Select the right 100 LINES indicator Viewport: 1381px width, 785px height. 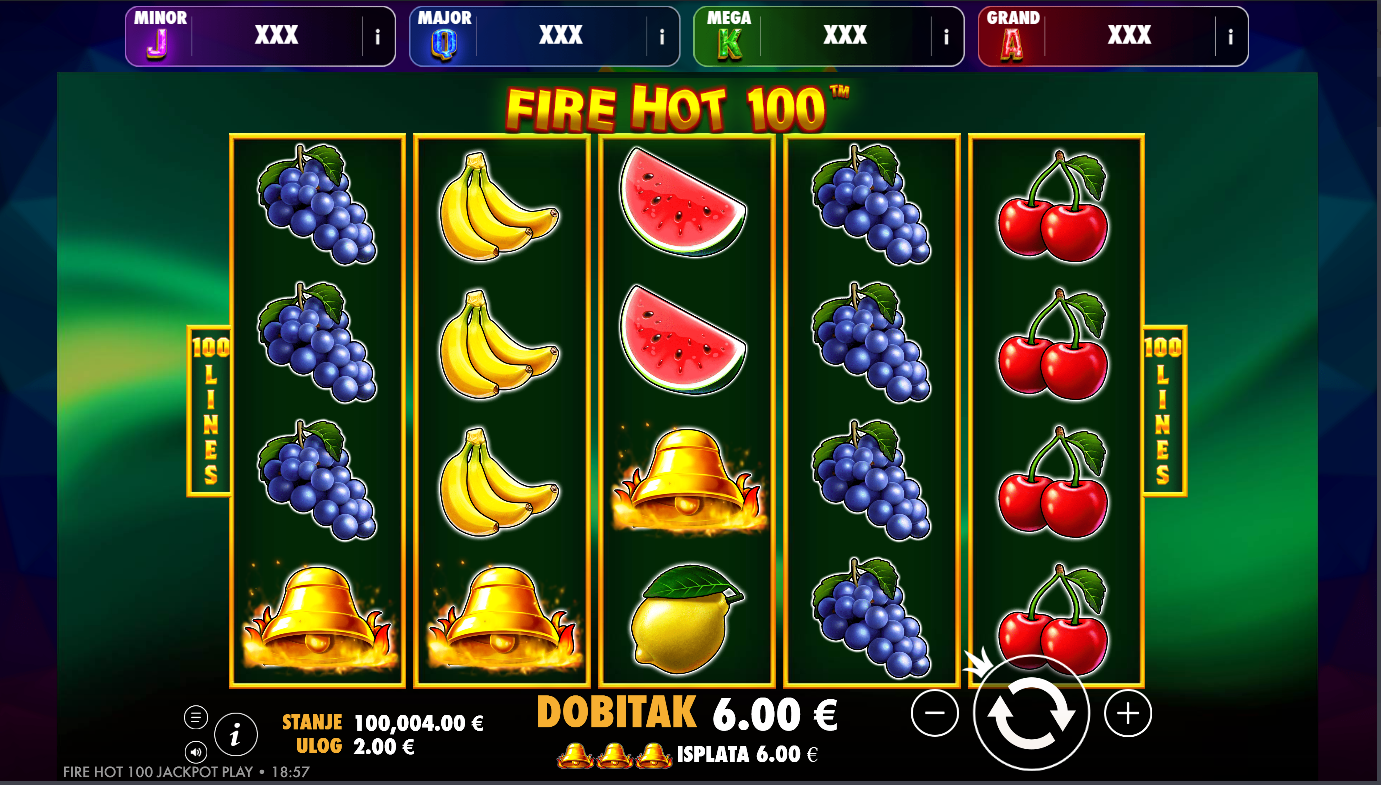[x=1164, y=411]
